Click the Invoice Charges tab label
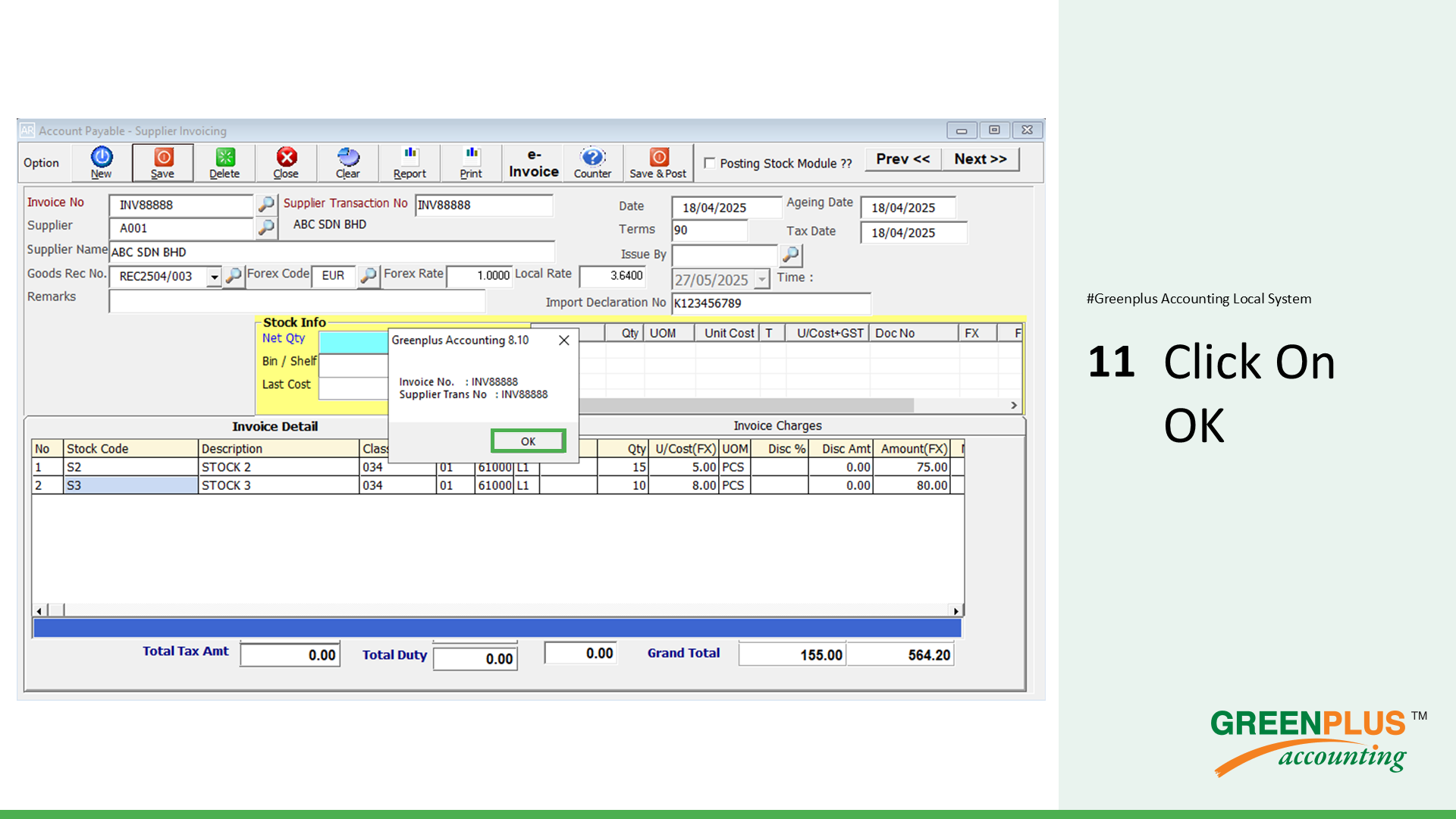1456x819 pixels. click(777, 426)
